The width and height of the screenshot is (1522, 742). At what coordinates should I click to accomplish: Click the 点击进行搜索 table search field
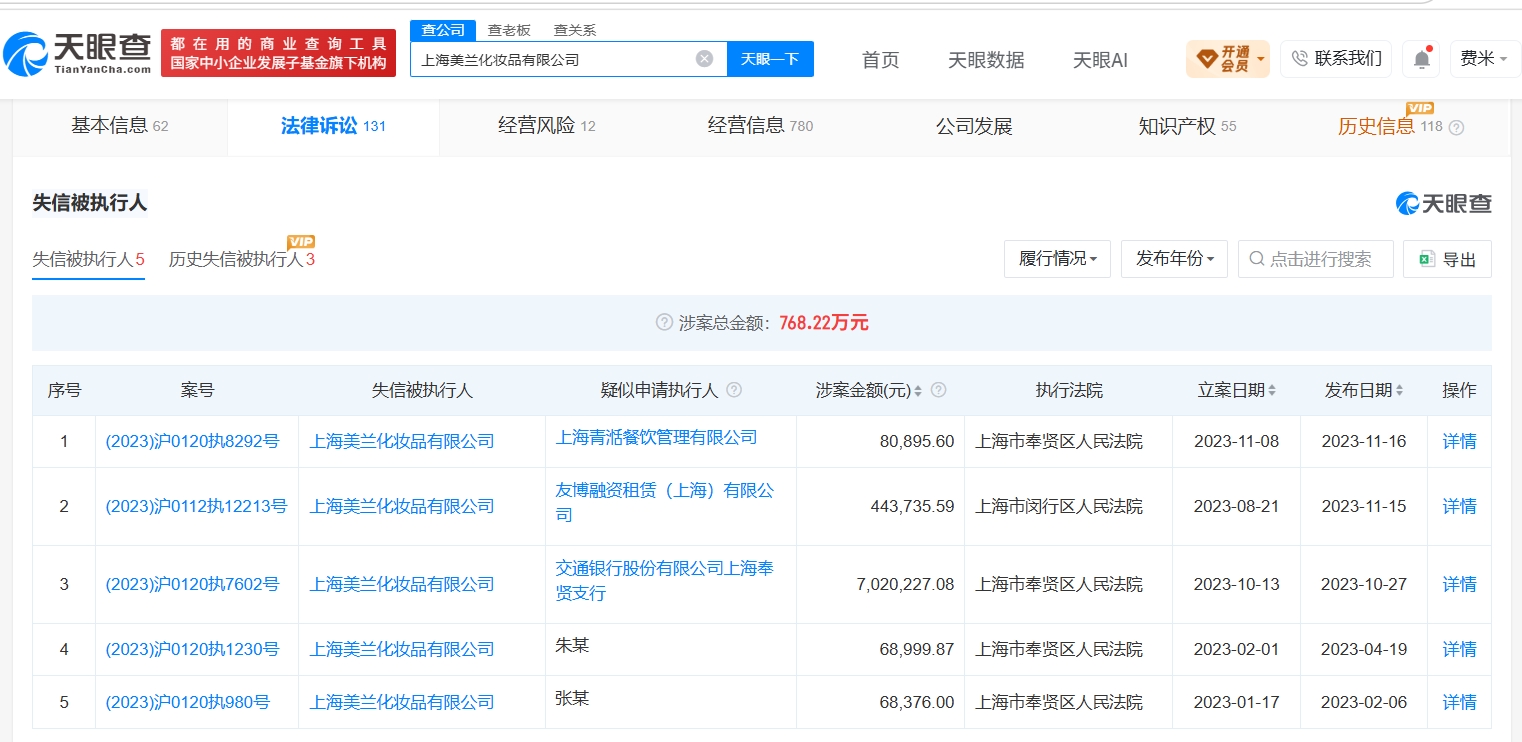point(1316,259)
